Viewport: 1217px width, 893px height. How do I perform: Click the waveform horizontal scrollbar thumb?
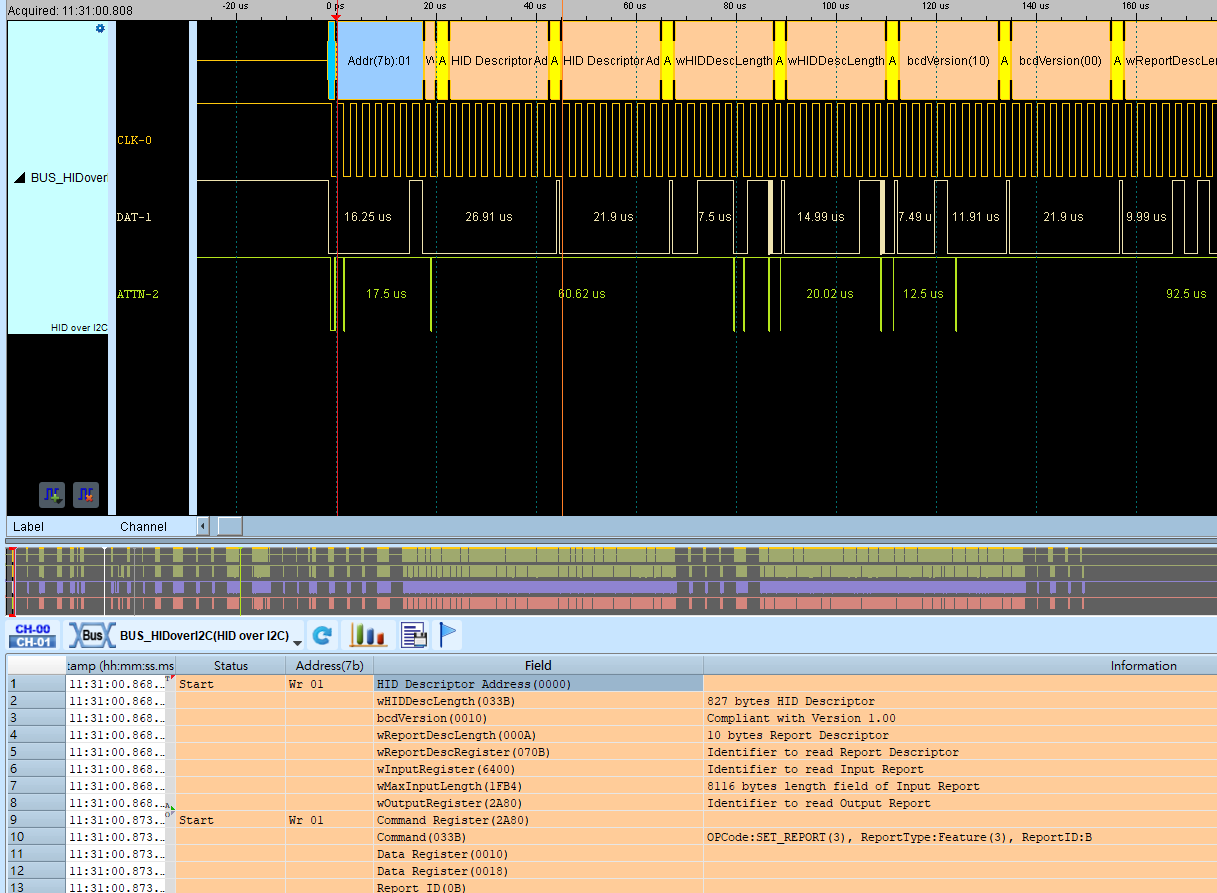point(230,526)
